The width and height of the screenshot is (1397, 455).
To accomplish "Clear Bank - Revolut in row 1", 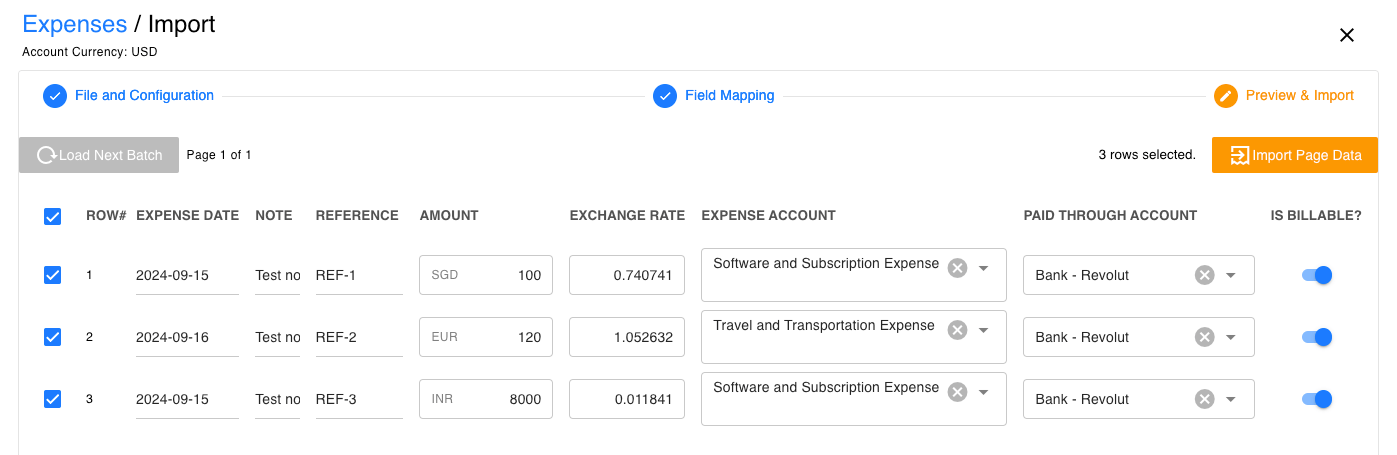I will point(1205,275).
